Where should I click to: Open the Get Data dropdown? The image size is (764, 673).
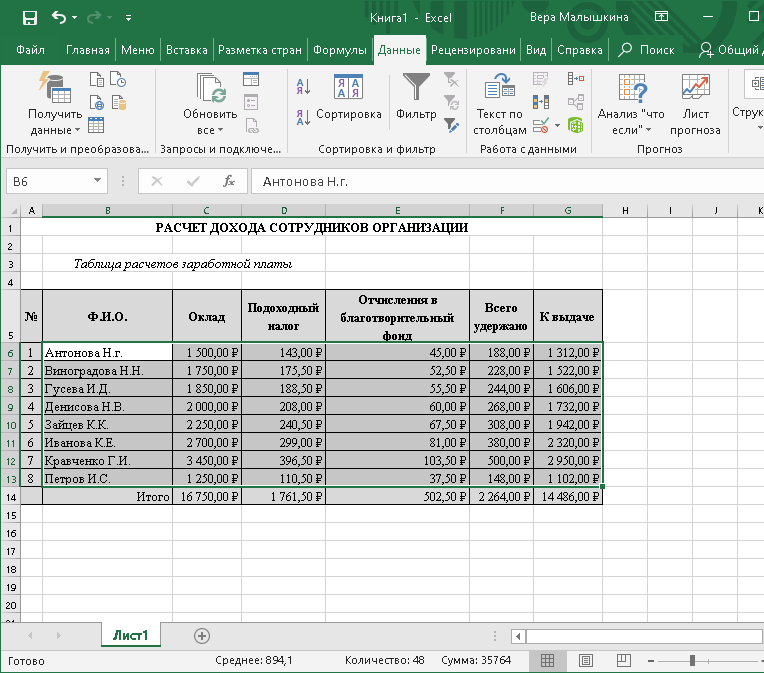[x=55, y=122]
